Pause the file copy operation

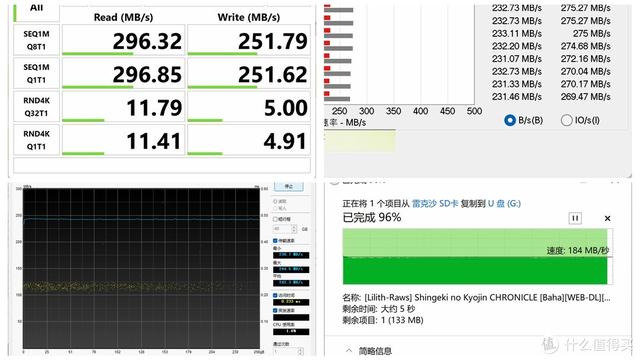pos(575,218)
